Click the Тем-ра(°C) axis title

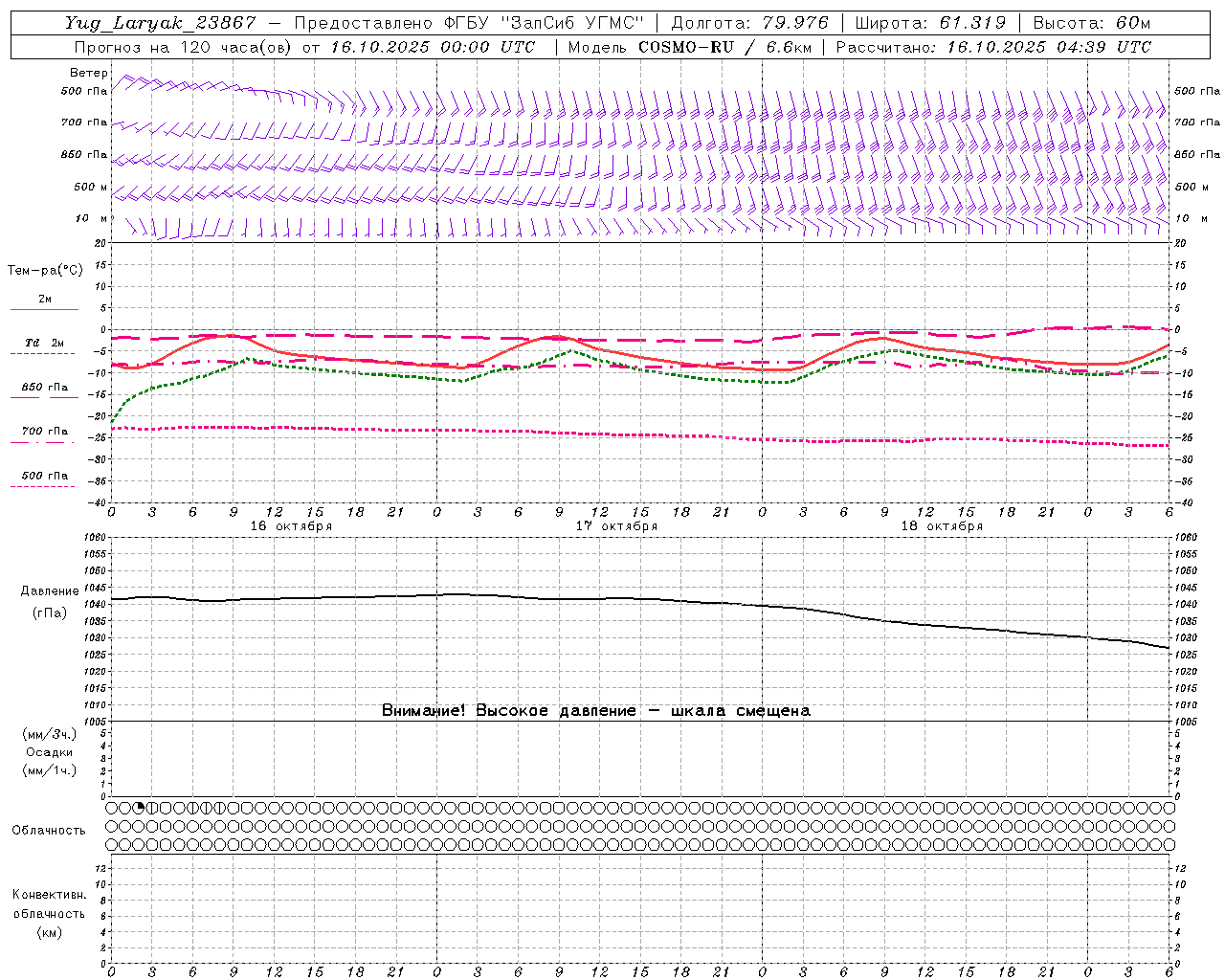(45, 270)
